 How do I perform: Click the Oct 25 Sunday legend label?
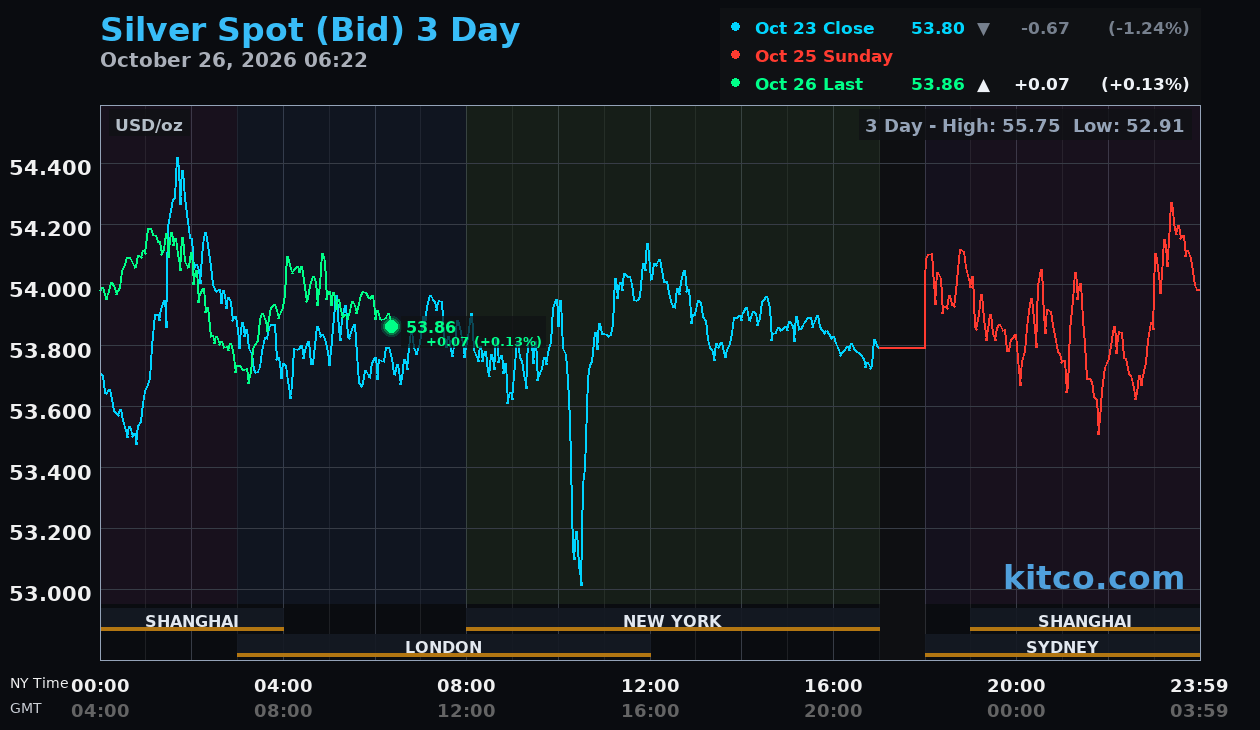[x=824, y=57]
